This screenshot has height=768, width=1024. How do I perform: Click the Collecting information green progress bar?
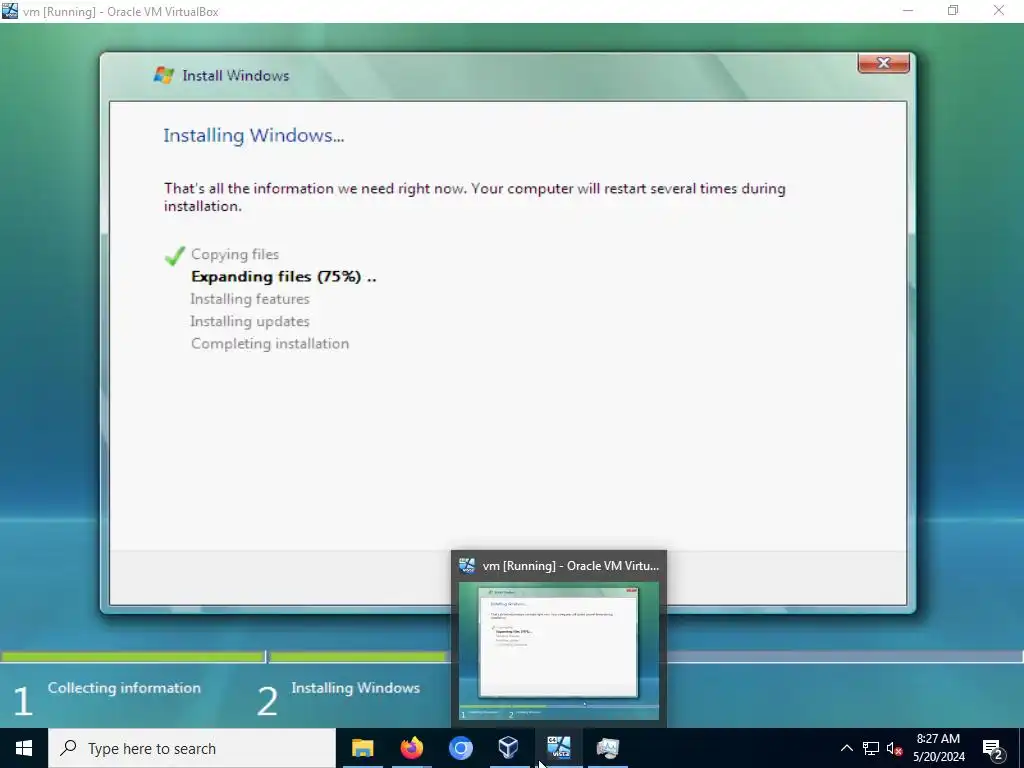pos(133,656)
